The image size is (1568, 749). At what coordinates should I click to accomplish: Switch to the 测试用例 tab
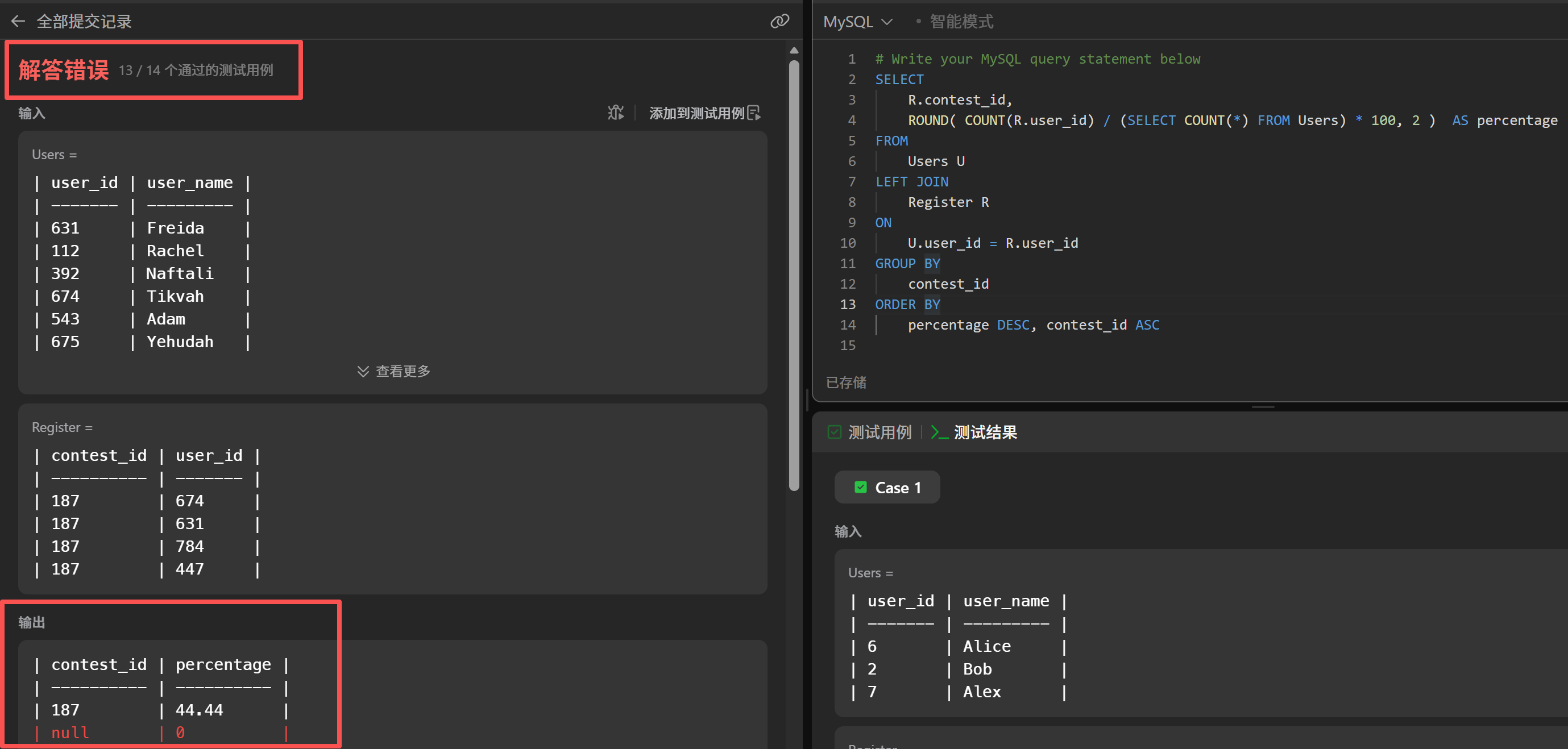pyautogui.click(x=879, y=432)
